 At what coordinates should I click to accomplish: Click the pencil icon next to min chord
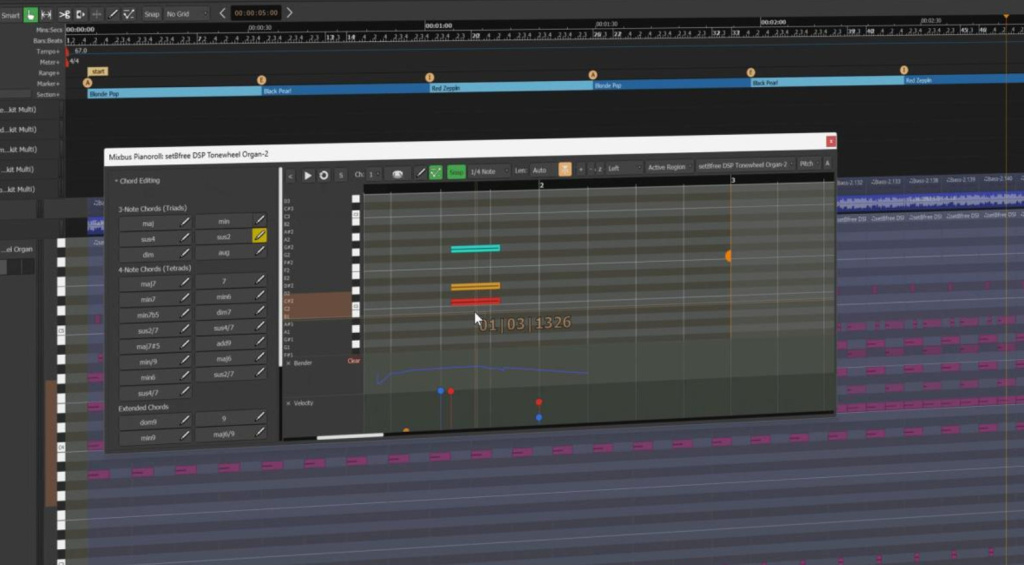point(260,219)
